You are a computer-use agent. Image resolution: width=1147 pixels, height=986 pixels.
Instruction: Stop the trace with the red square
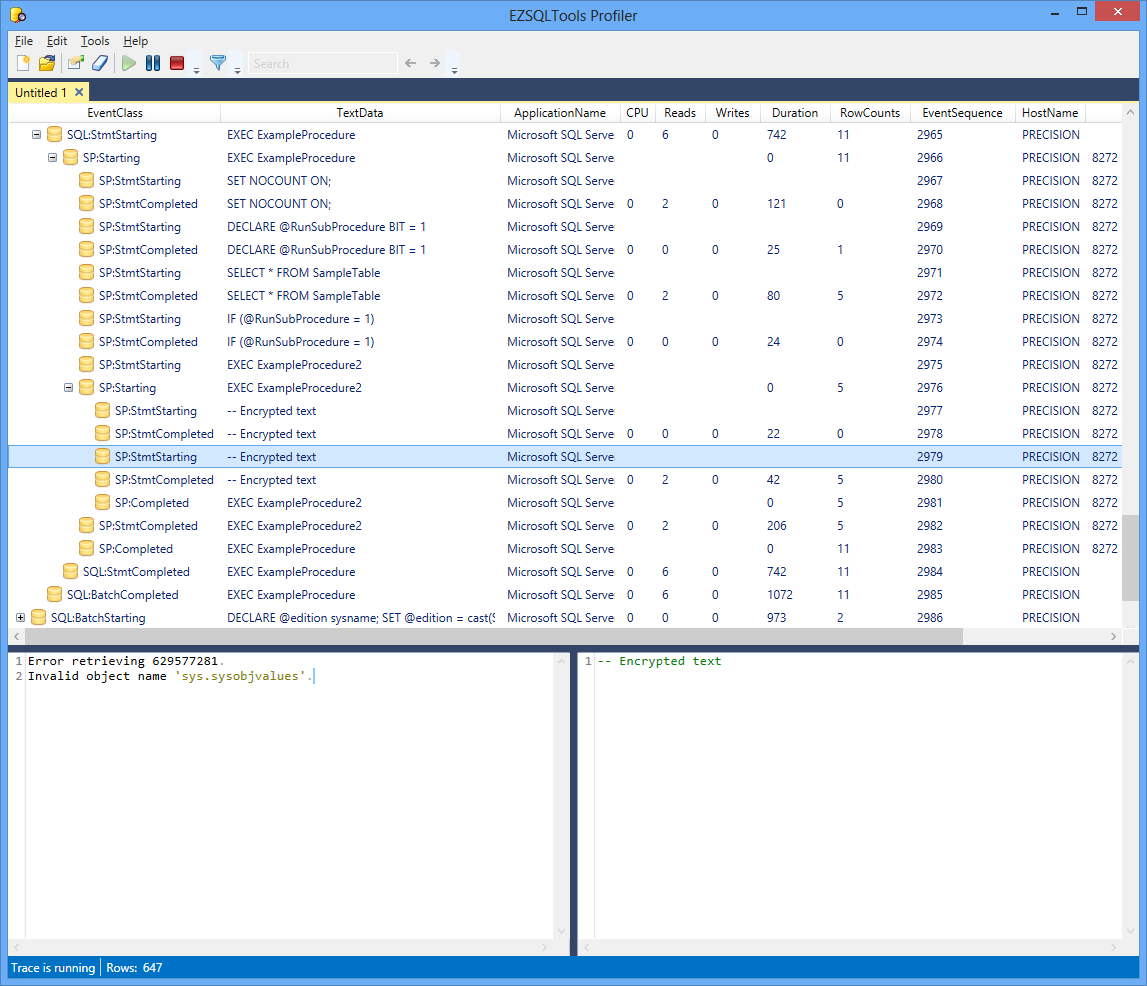click(177, 64)
